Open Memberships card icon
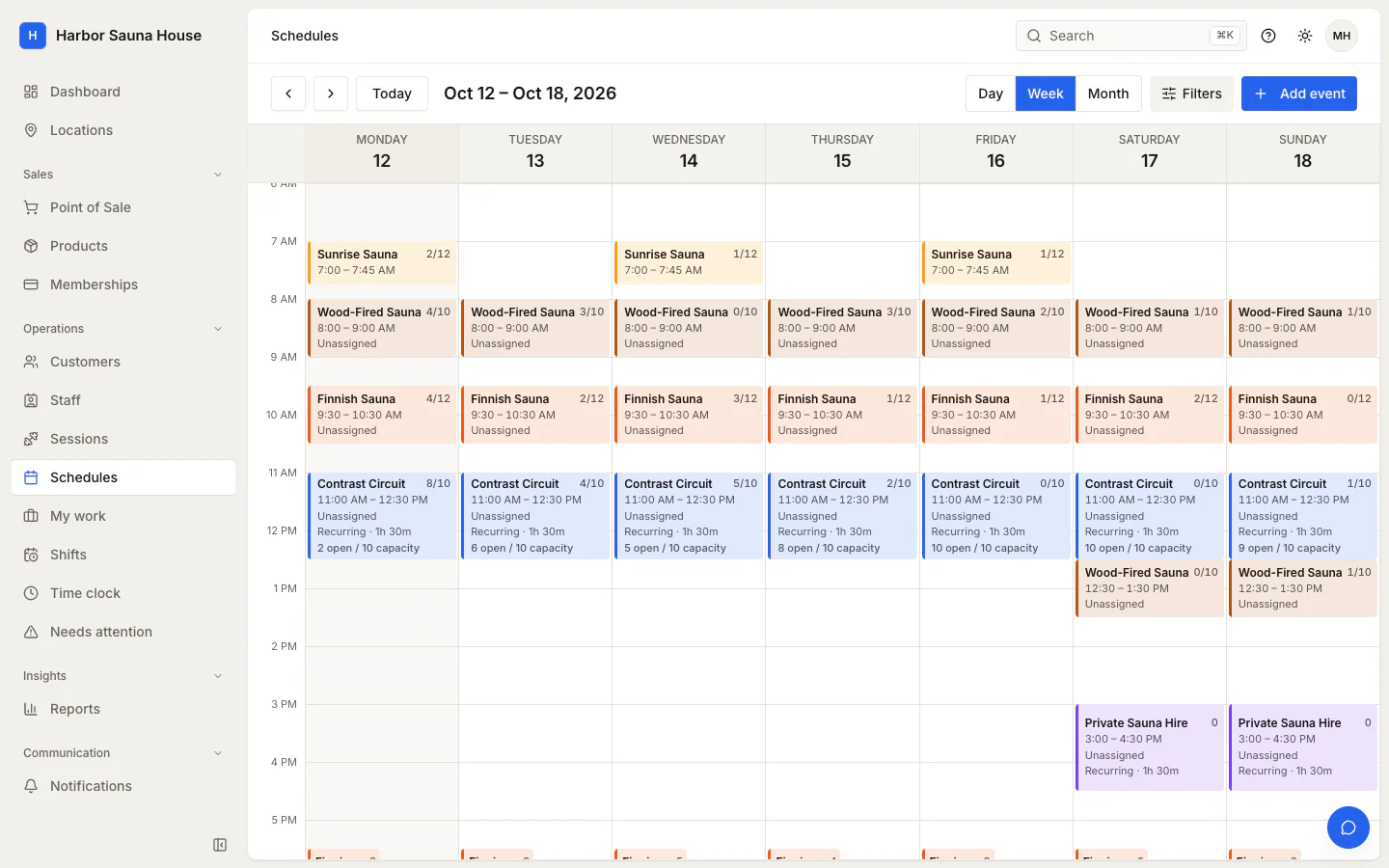The image size is (1389, 868). [31, 285]
